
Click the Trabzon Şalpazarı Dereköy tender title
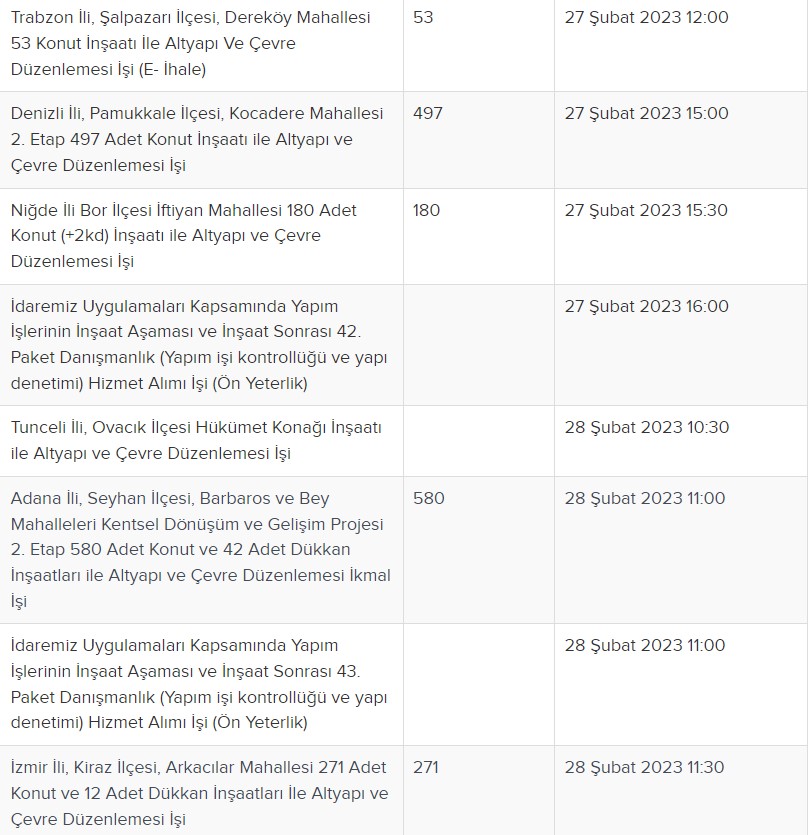pyautogui.click(x=190, y=44)
